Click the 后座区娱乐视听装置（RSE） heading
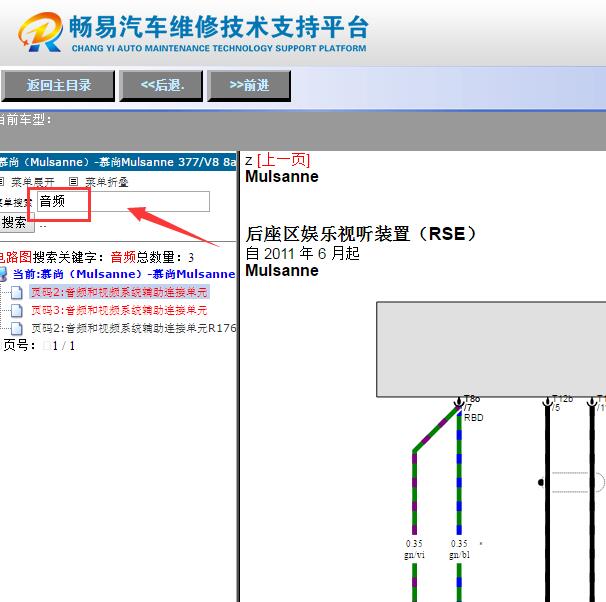 362,233
